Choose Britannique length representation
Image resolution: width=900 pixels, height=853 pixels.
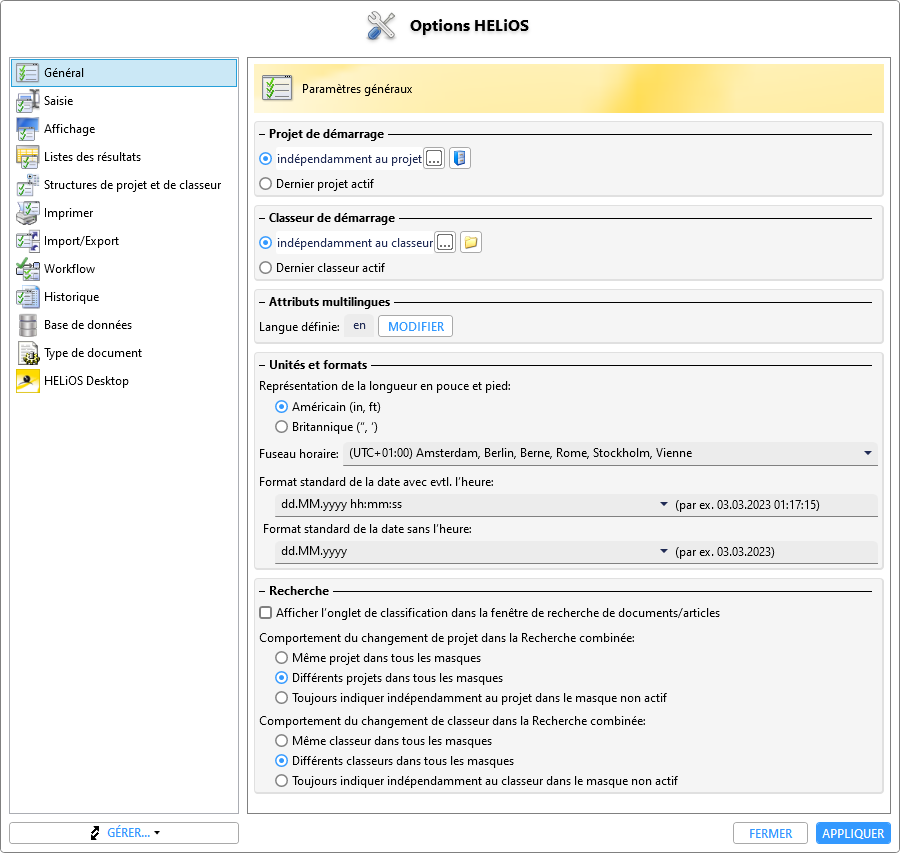coord(281,426)
